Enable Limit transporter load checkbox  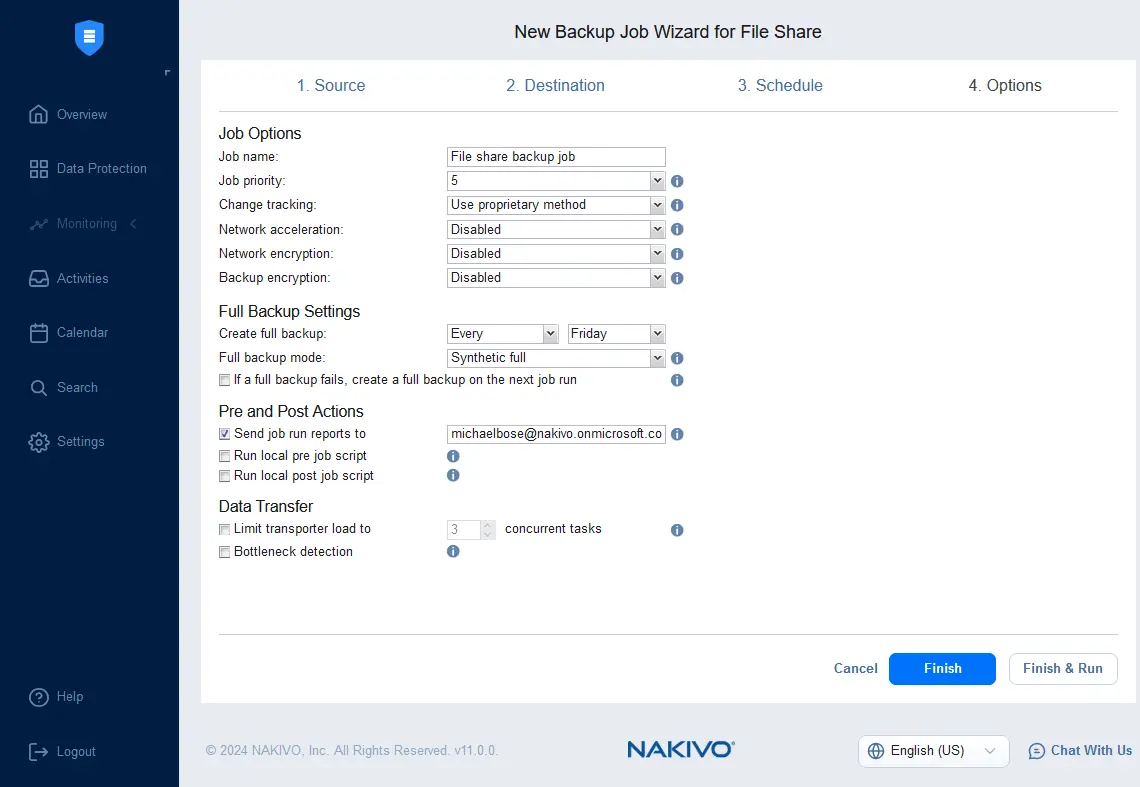(225, 530)
